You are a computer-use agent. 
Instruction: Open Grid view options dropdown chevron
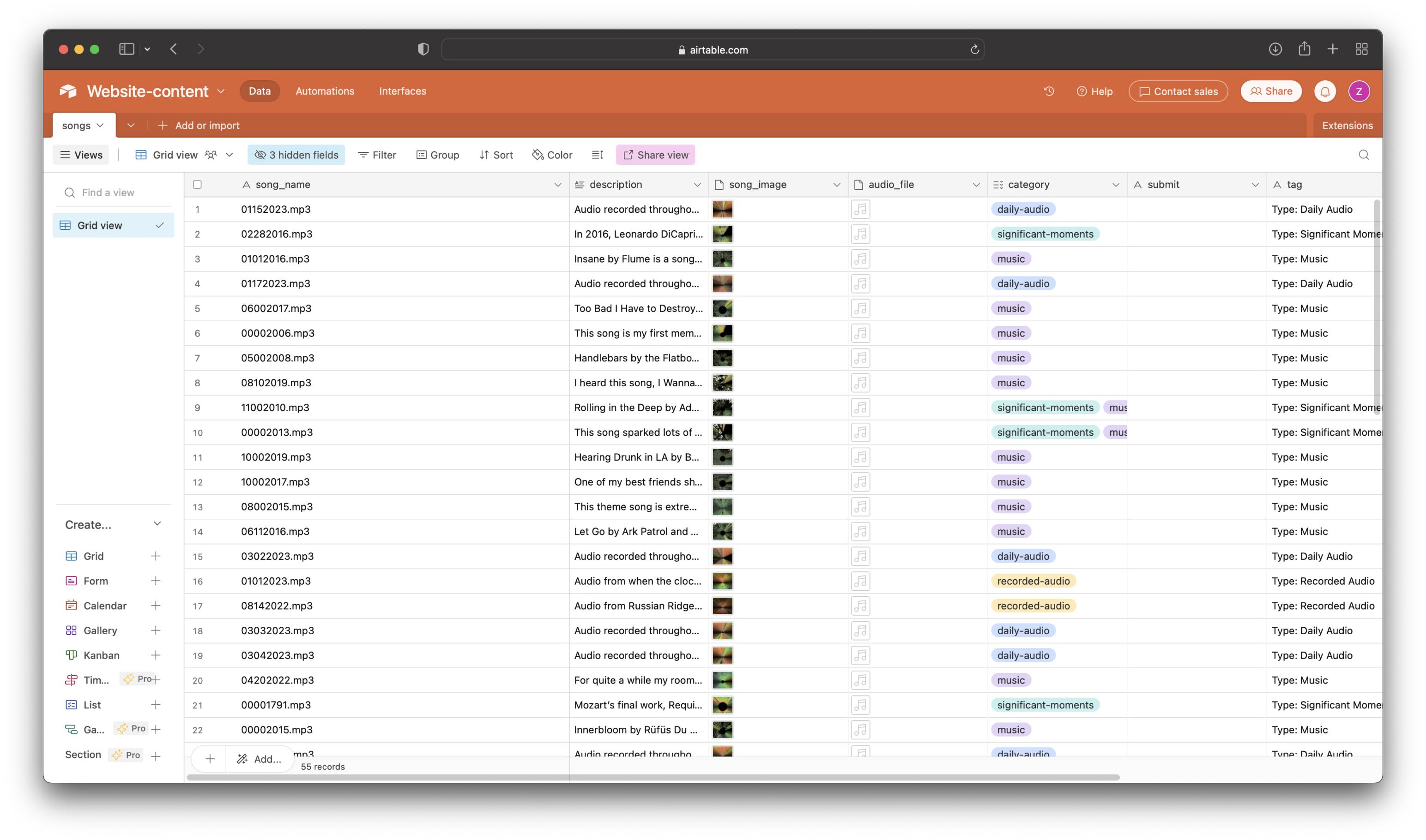pos(230,155)
